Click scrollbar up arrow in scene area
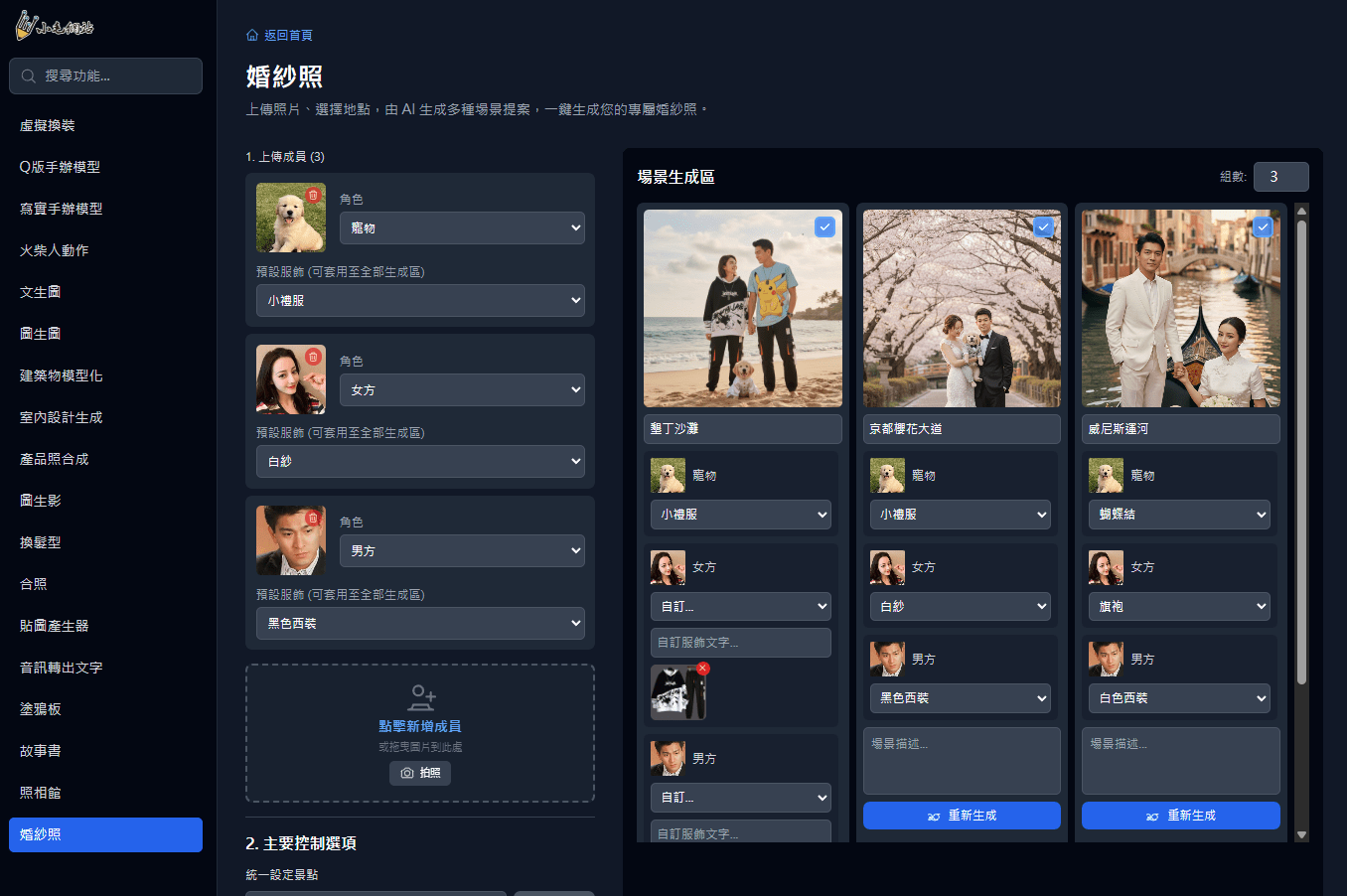Viewport: 1347px width, 896px height. [x=1301, y=211]
